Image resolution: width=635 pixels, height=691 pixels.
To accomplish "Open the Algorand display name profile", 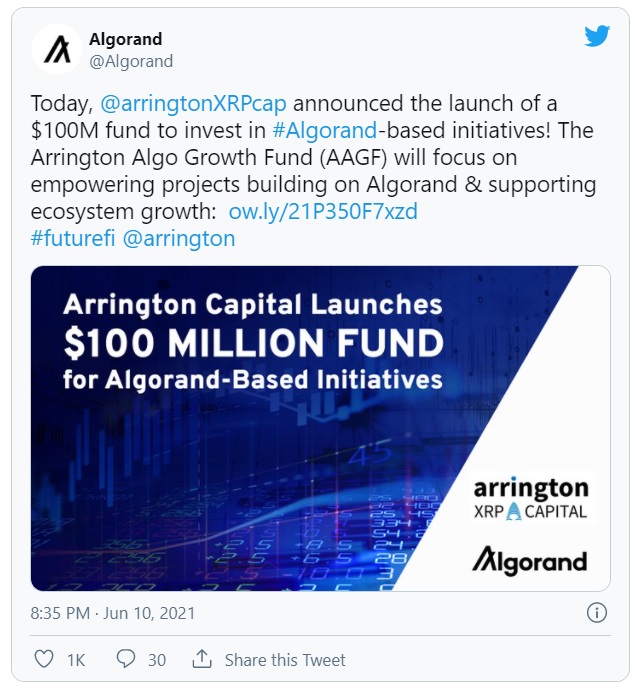I will click(125, 39).
